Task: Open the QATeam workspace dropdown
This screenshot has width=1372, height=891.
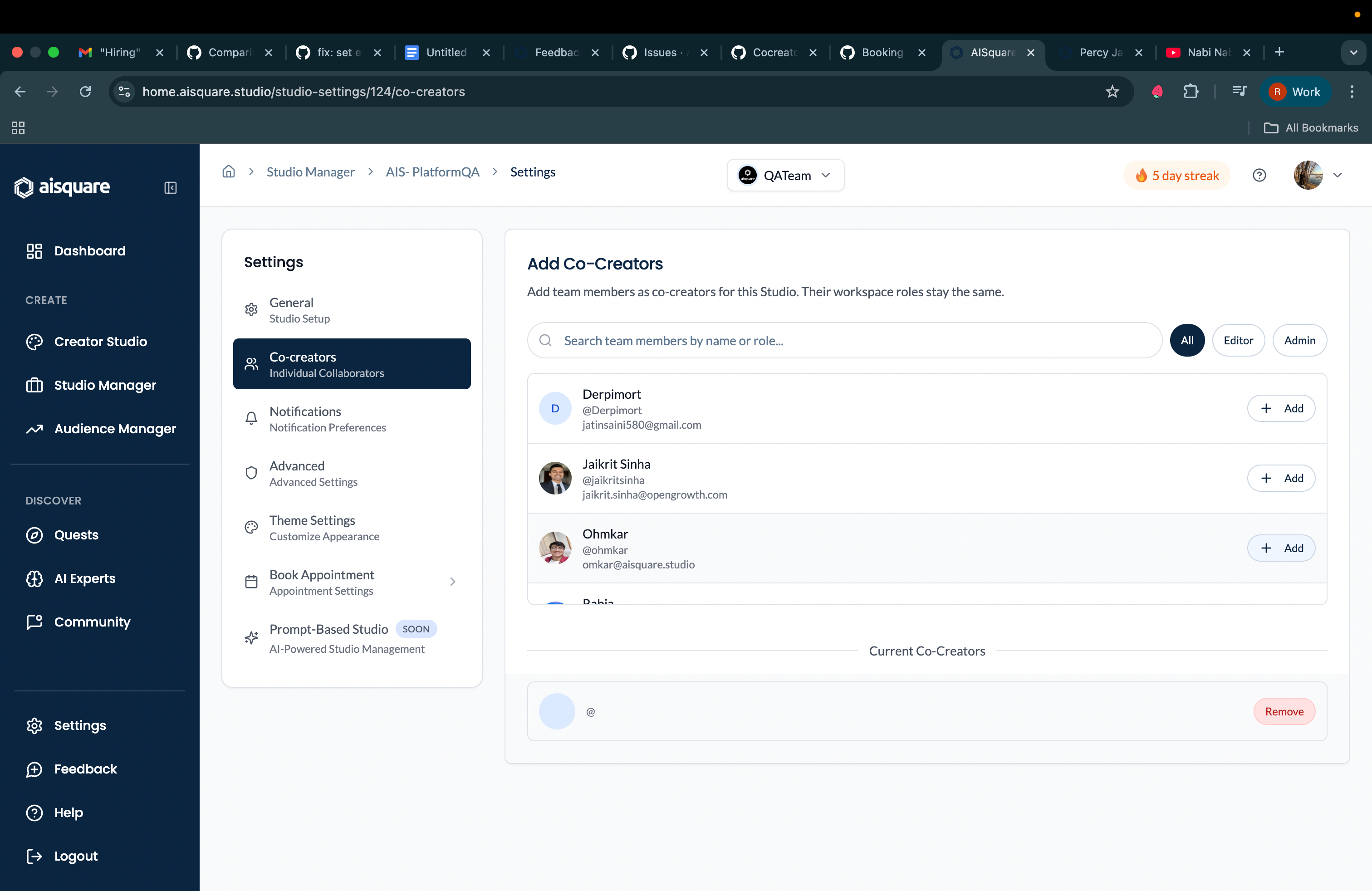Action: coord(785,175)
